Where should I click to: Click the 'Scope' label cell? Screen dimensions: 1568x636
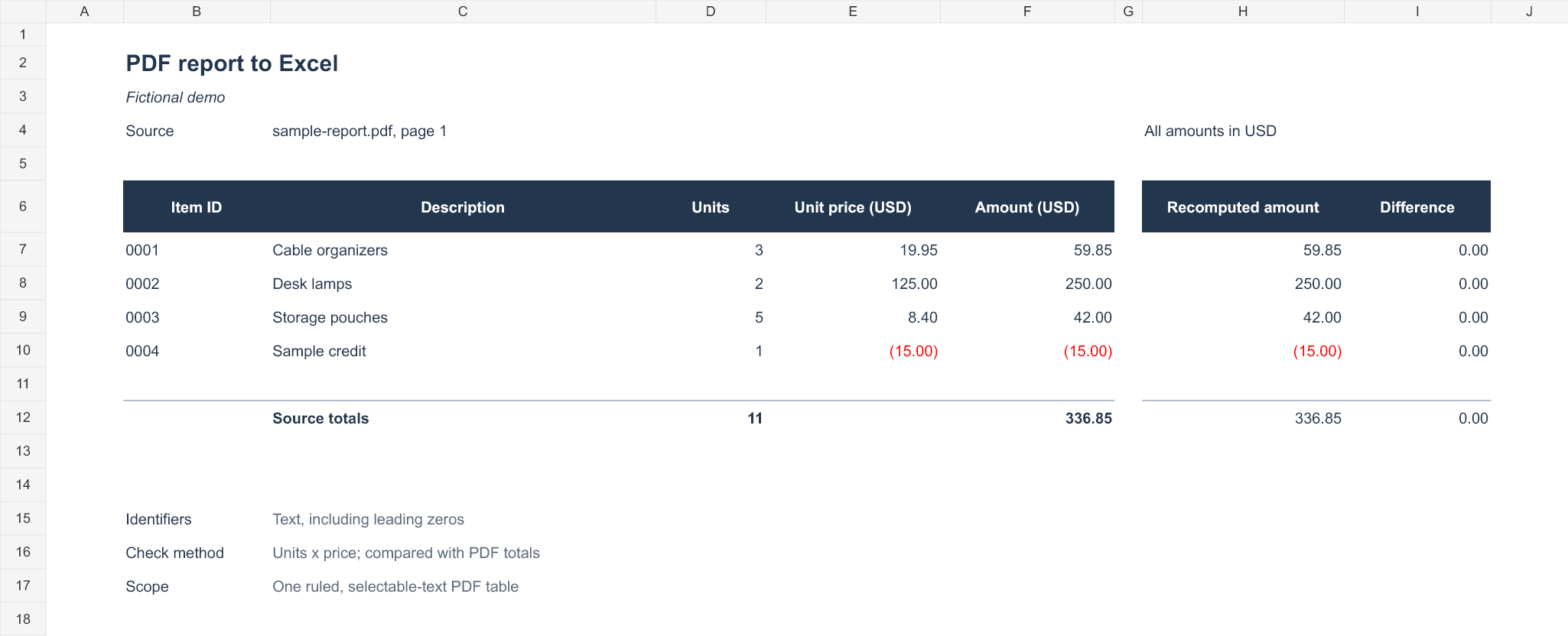pos(197,586)
